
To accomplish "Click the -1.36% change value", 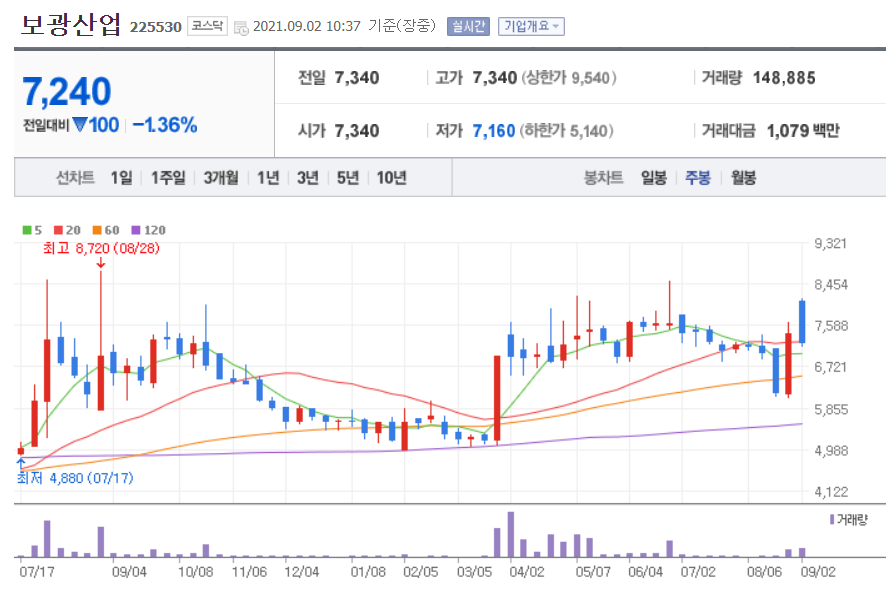I will click(x=165, y=125).
